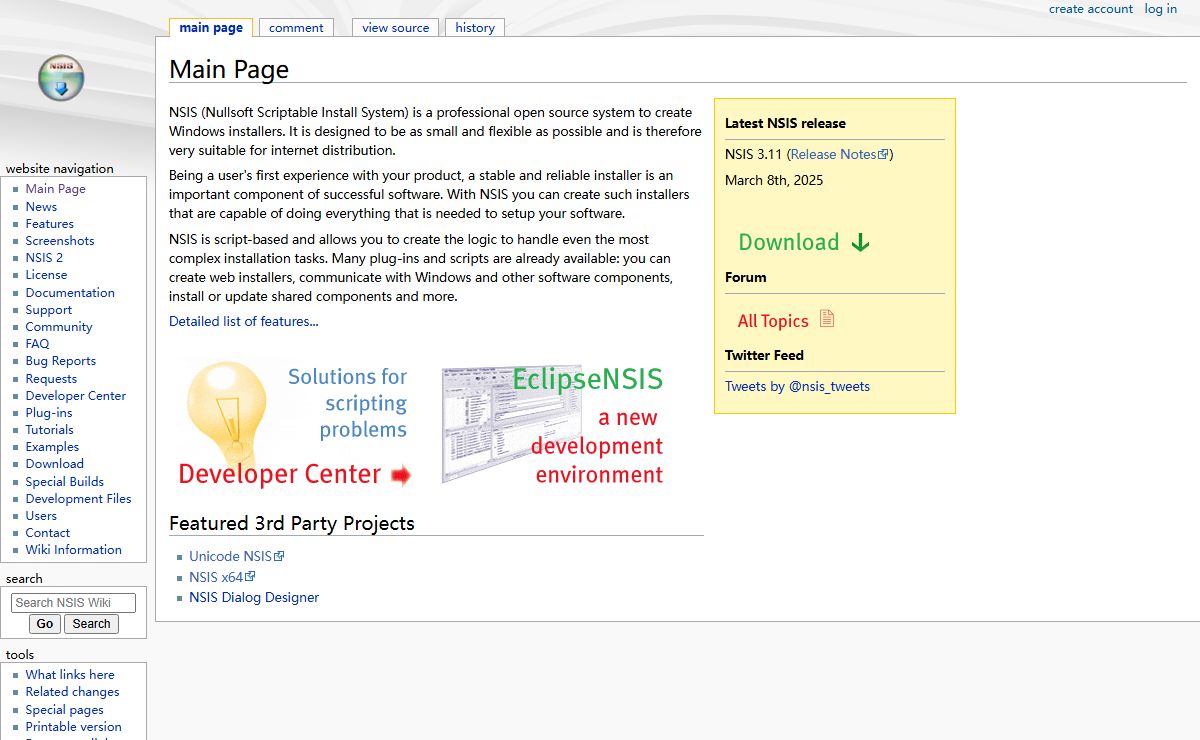Open the Plug-ins sidebar link

pyautogui.click(x=49, y=413)
